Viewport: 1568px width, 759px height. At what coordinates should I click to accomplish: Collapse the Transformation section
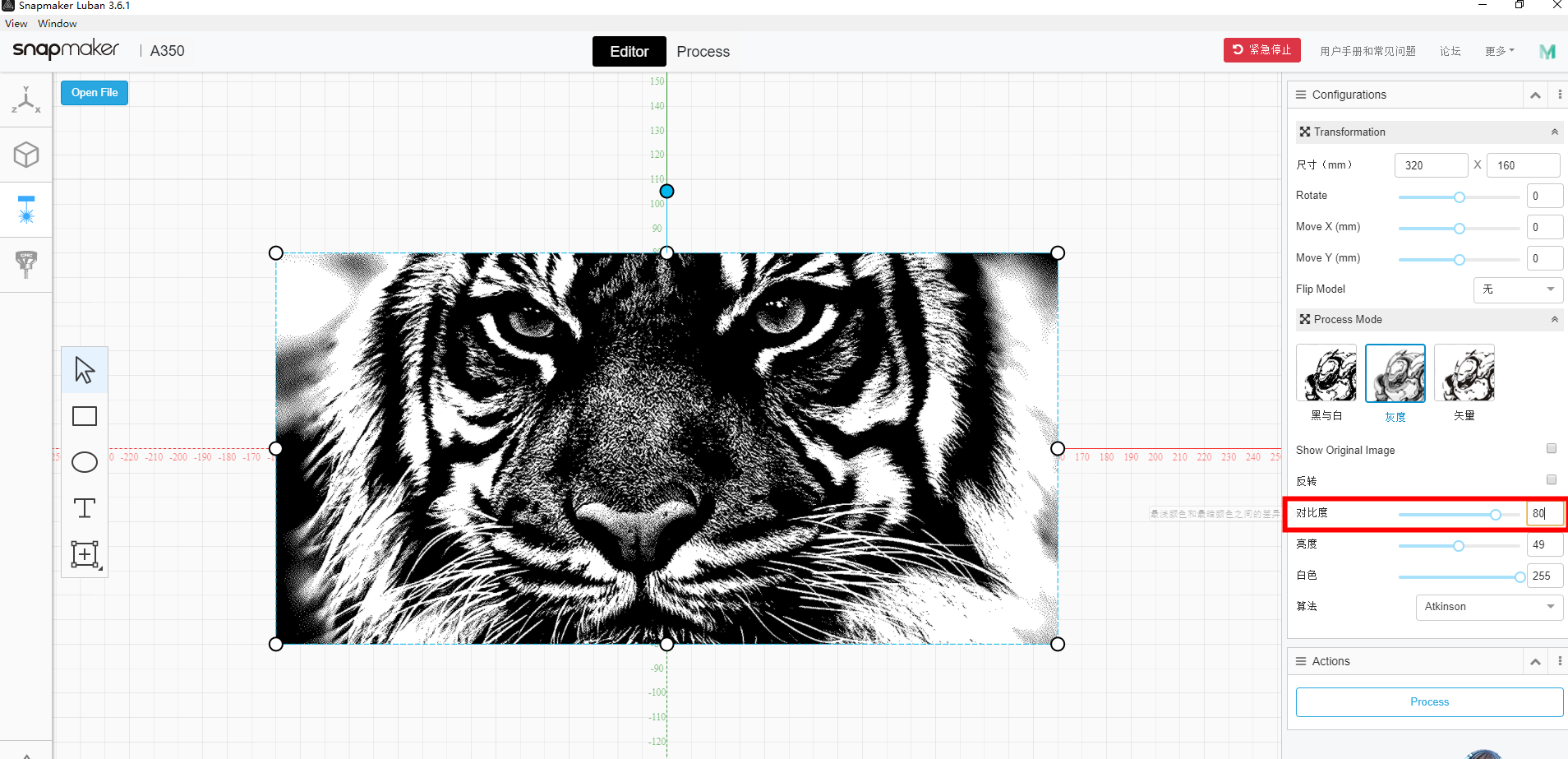(x=1554, y=132)
